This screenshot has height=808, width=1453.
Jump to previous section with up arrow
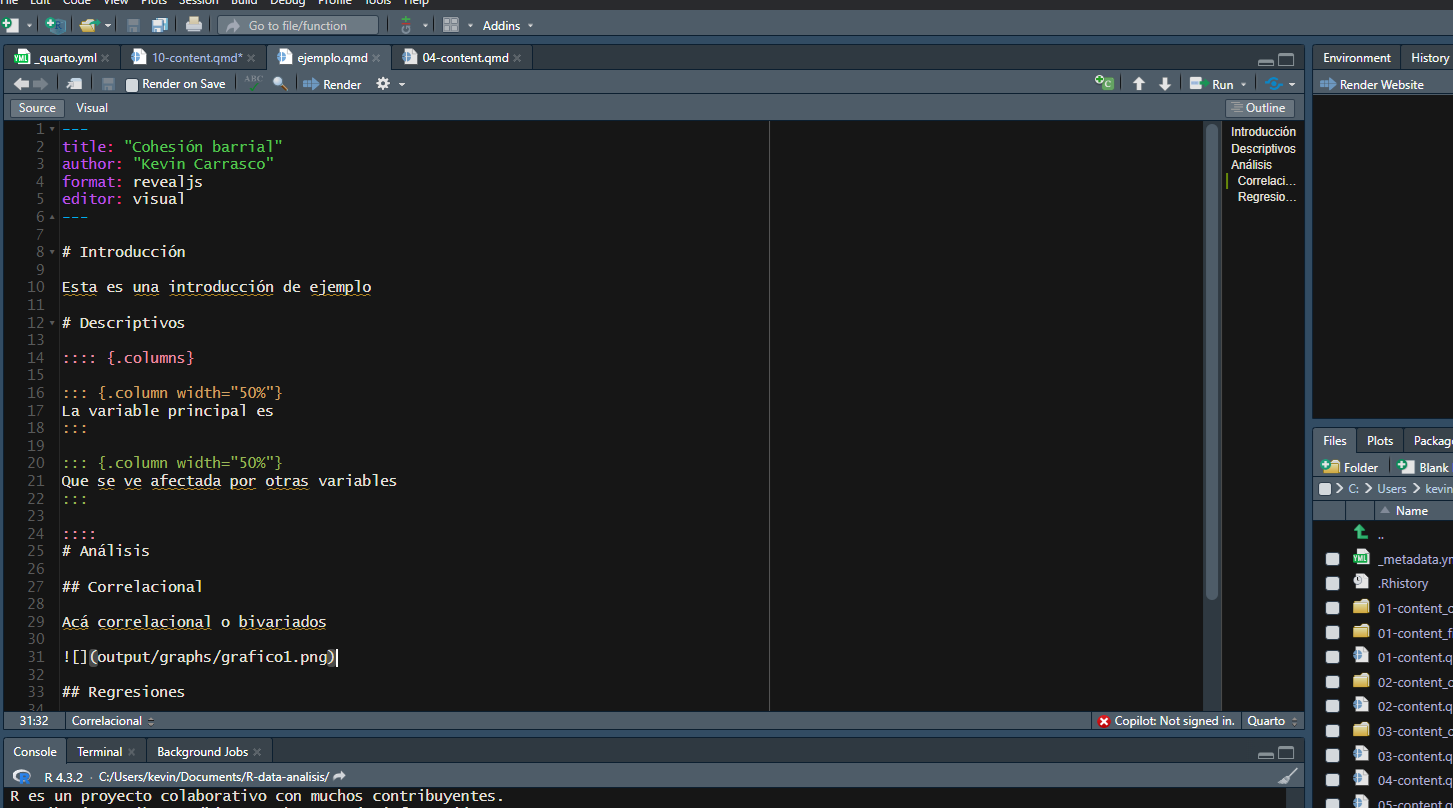[x=1138, y=84]
